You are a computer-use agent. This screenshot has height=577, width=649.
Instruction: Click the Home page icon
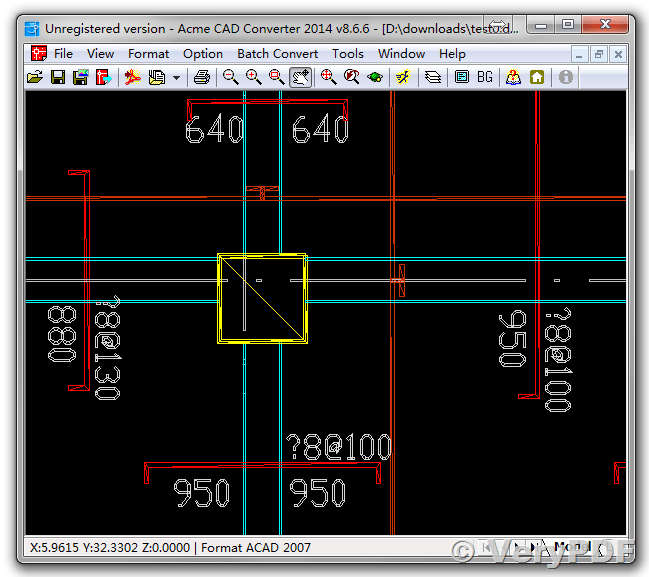pos(537,77)
